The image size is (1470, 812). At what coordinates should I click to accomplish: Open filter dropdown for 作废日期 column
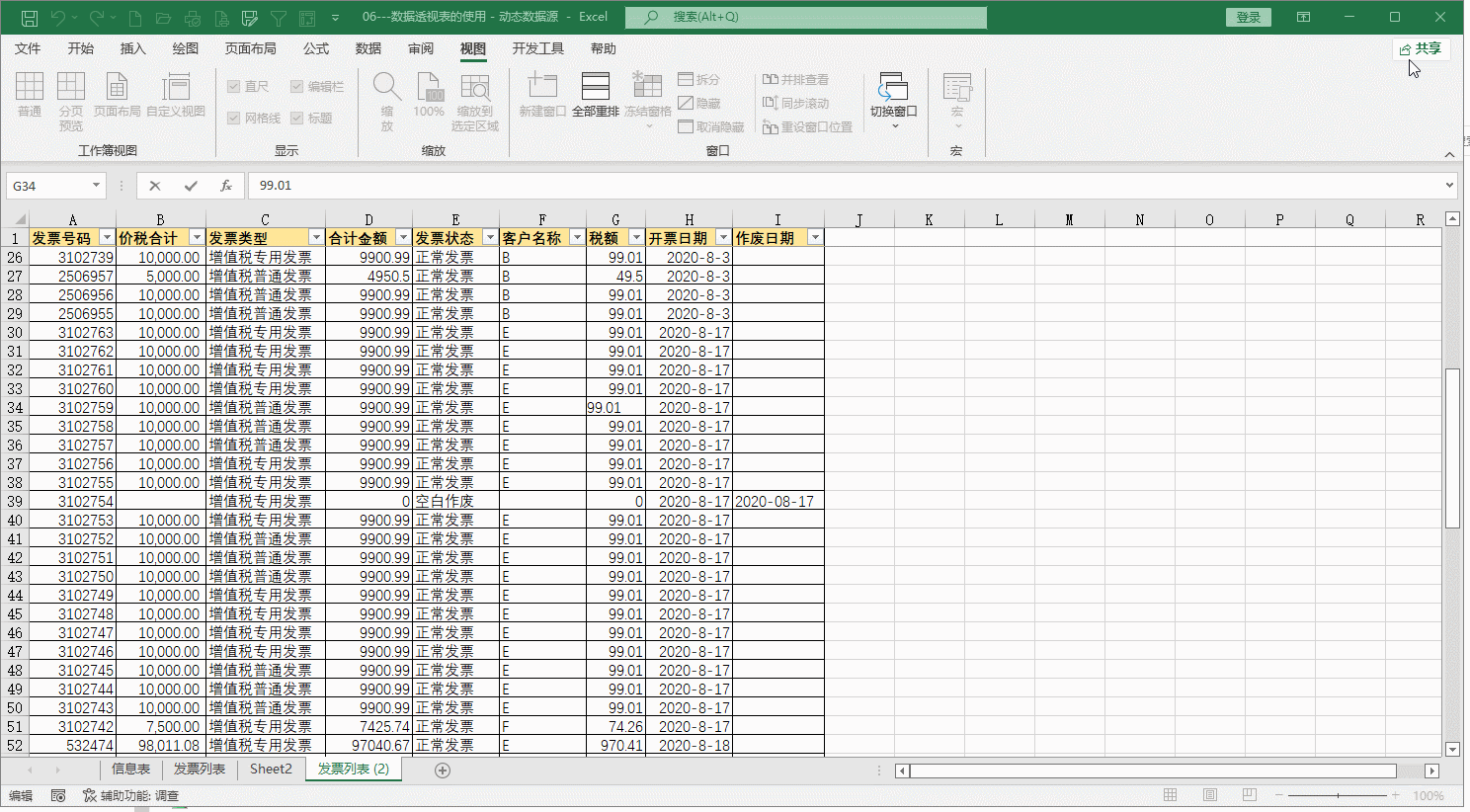(x=815, y=238)
